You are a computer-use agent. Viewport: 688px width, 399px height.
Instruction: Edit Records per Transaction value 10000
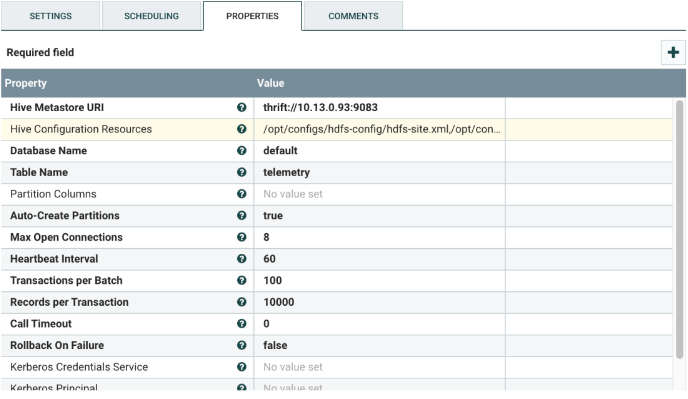pos(380,302)
